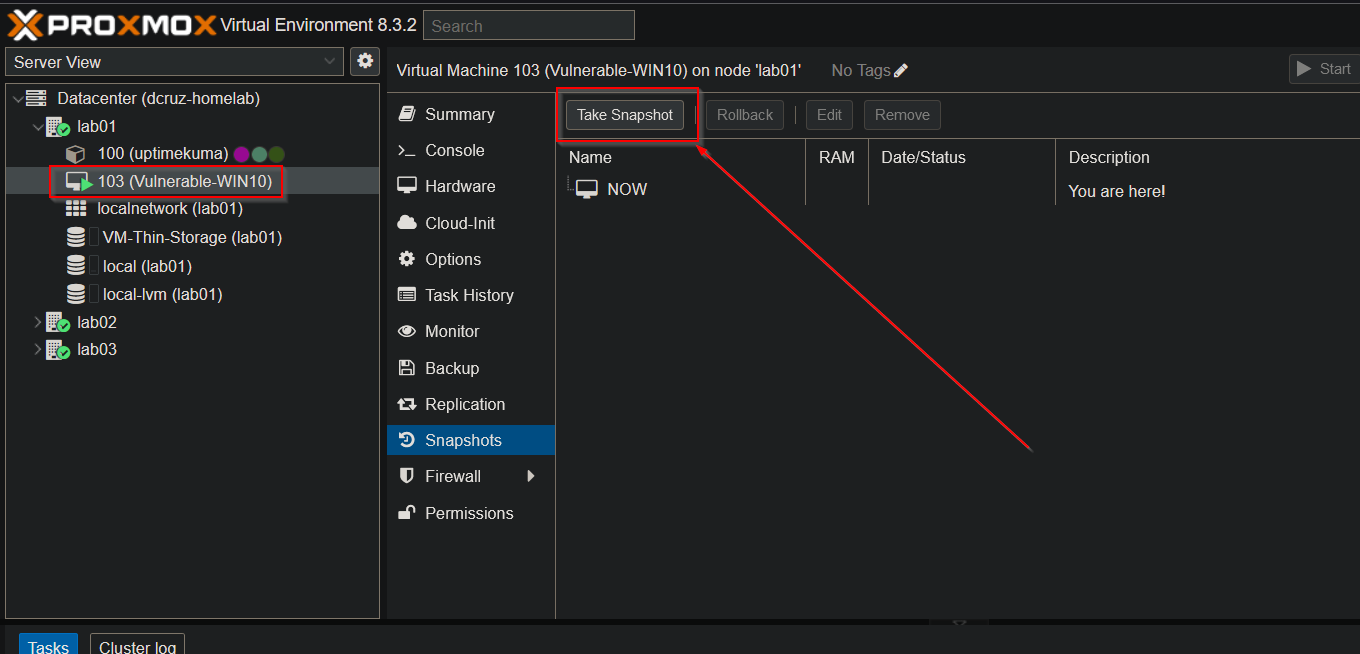This screenshot has height=654, width=1360.
Task: Open the gear settings next to Server View
Action: [x=365, y=61]
